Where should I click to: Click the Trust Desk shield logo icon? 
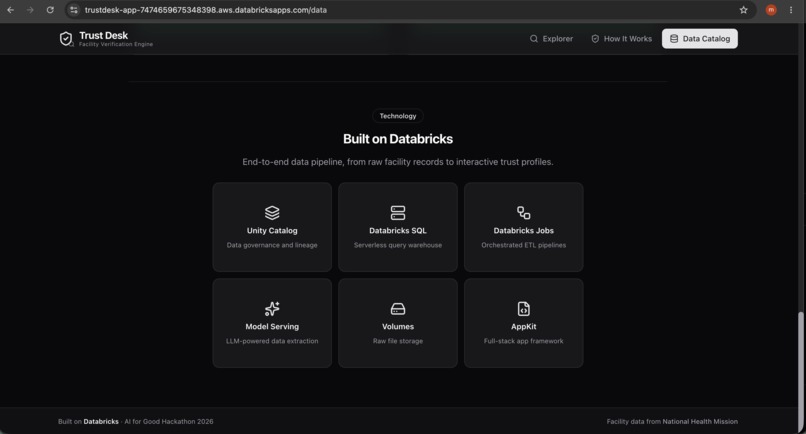66,39
